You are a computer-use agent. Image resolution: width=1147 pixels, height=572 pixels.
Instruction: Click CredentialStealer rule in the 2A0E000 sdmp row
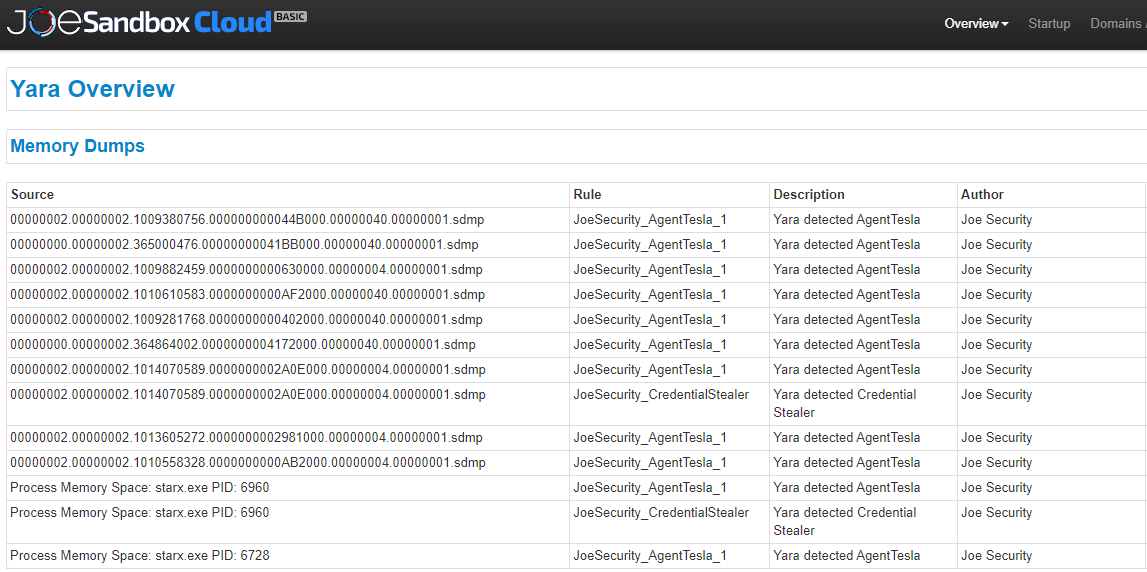(661, 394)
